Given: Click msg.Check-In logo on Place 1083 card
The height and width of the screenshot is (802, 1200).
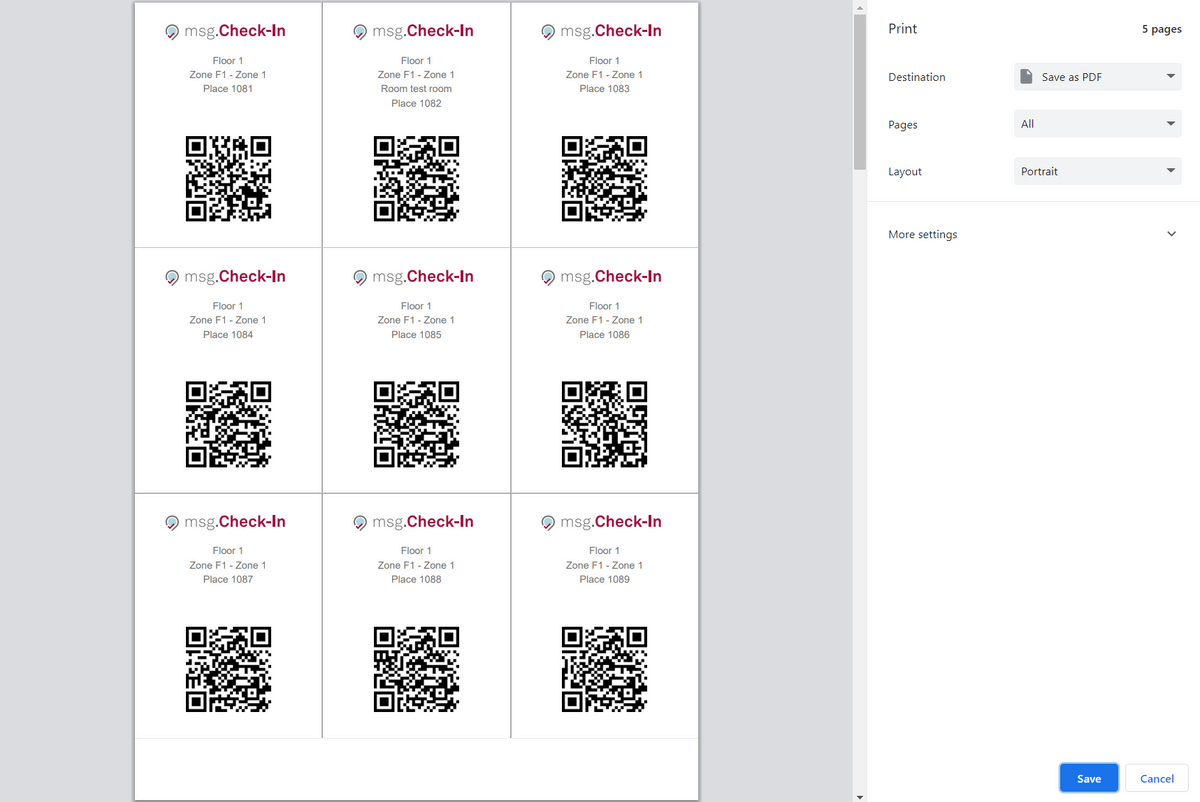Looking at the screenshot, I should 601,31.
